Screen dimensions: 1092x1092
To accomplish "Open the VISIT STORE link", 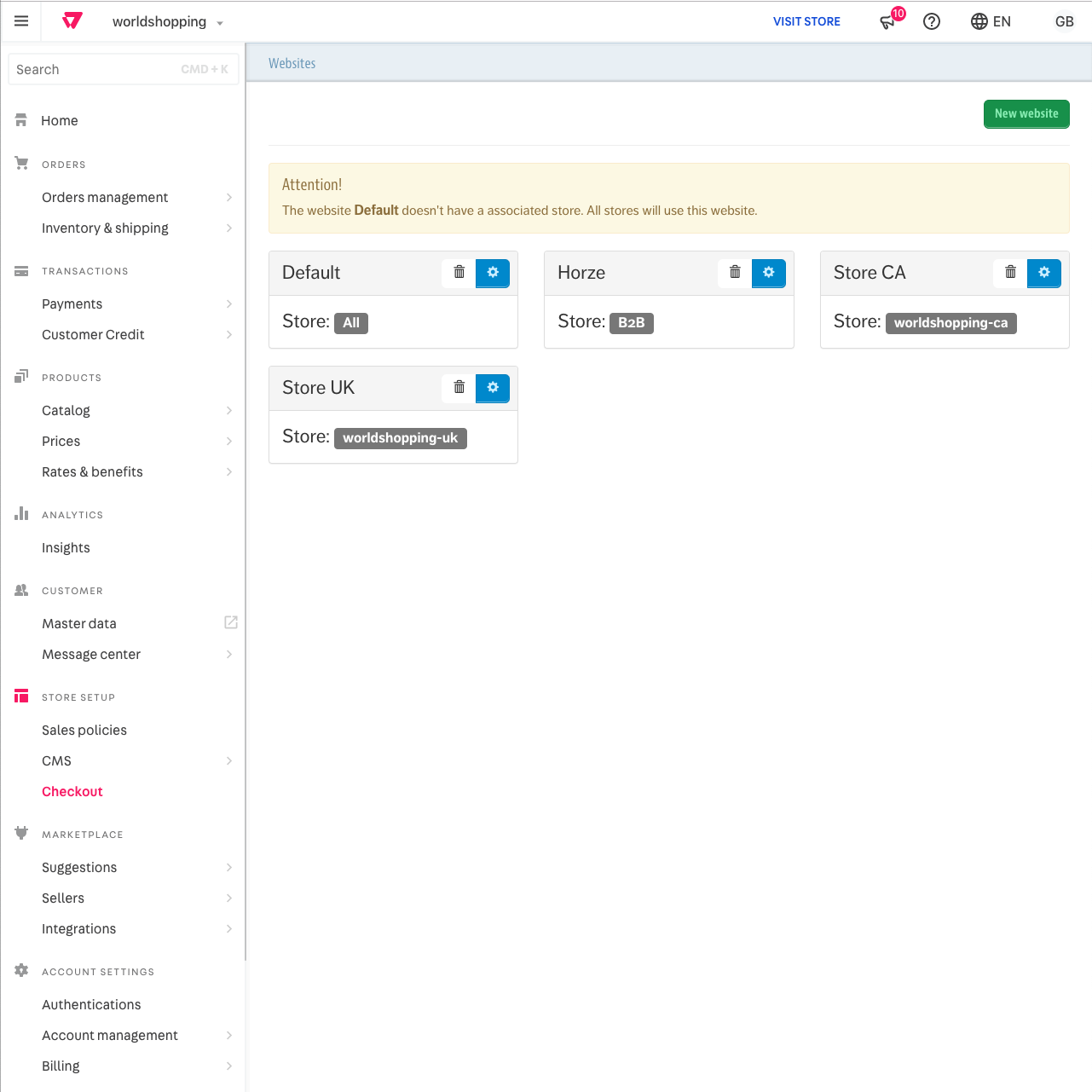I will (x=806, y=21).
